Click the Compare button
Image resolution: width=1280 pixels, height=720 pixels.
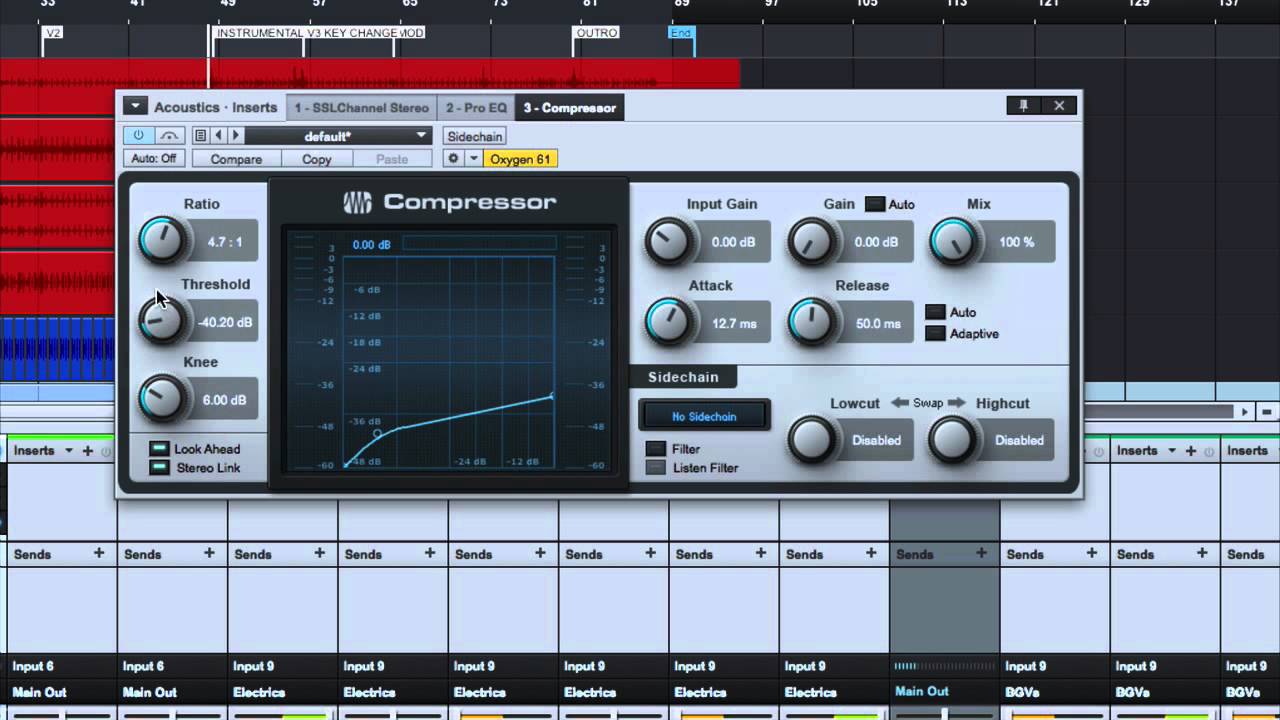point(236,158)
